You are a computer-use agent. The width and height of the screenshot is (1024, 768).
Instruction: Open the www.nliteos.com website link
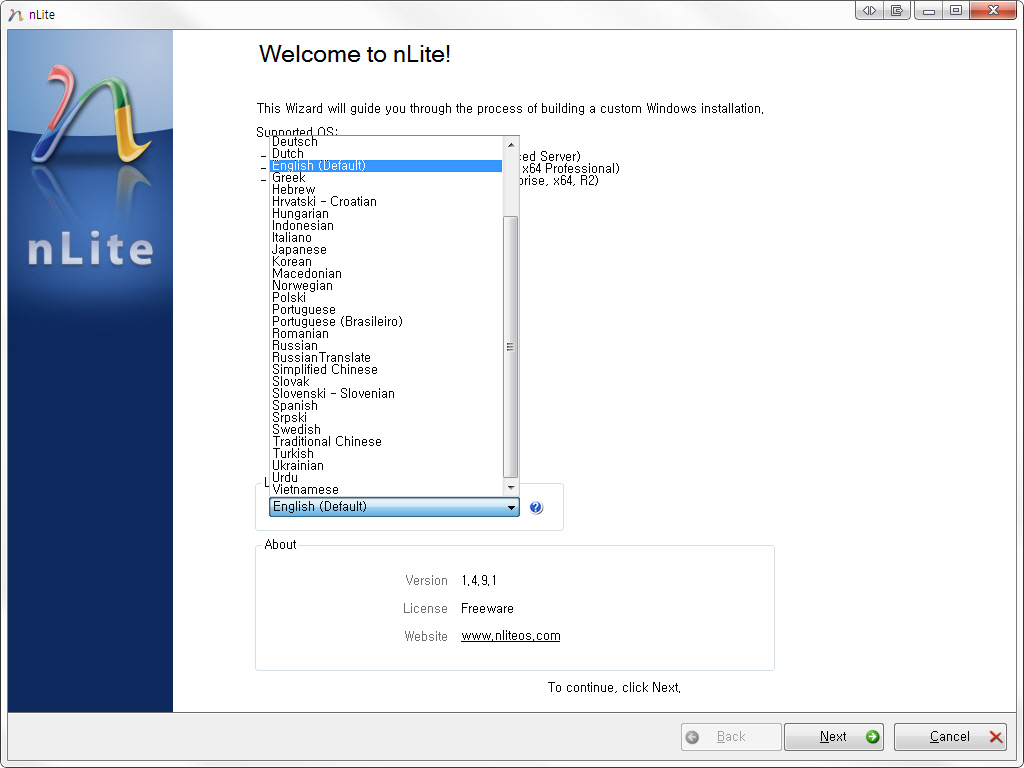pos(511,636)
